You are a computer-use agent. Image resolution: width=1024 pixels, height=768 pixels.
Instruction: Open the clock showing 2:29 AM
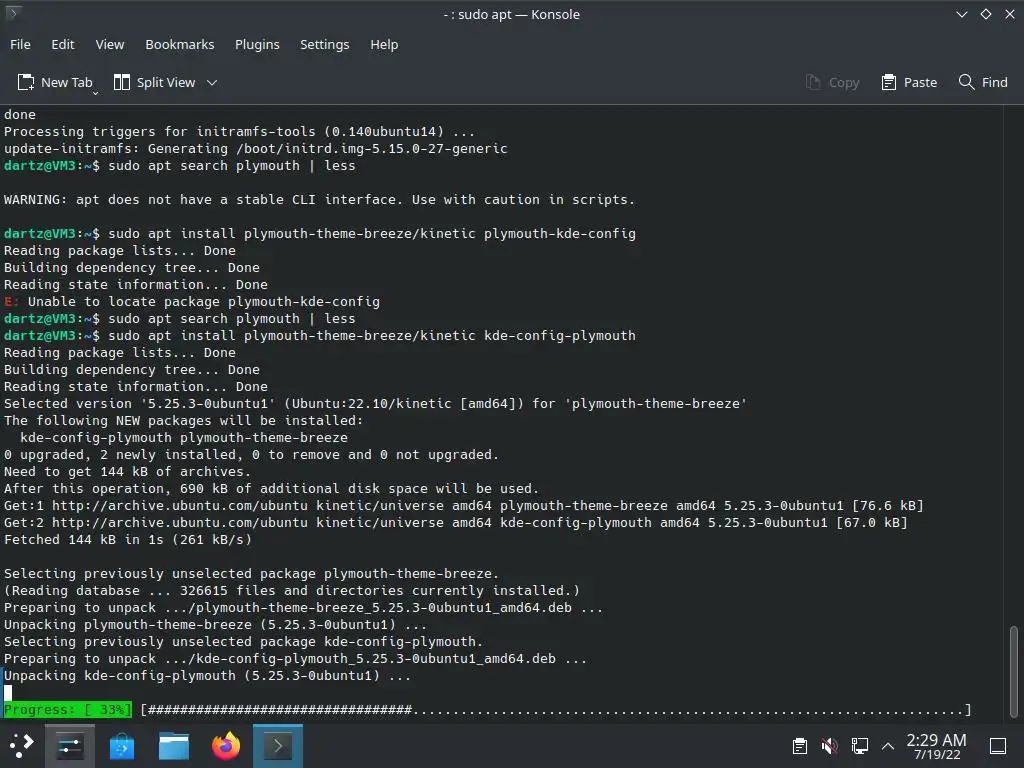[x=936, y=746]
